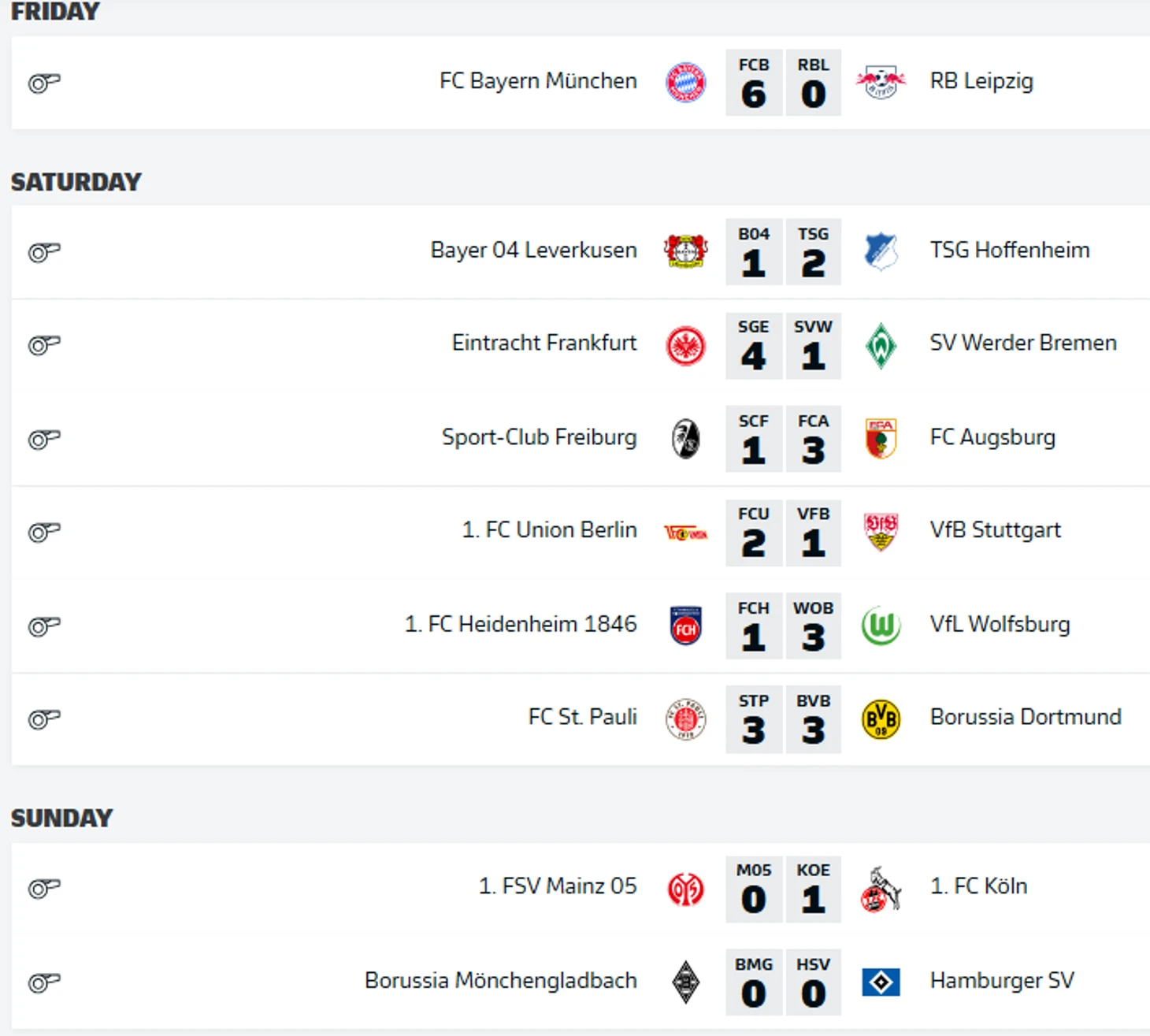This screenshot has height=1036, width=1150.
Task: Click the FC Augsburg club crest
Action: pos(881,439)
